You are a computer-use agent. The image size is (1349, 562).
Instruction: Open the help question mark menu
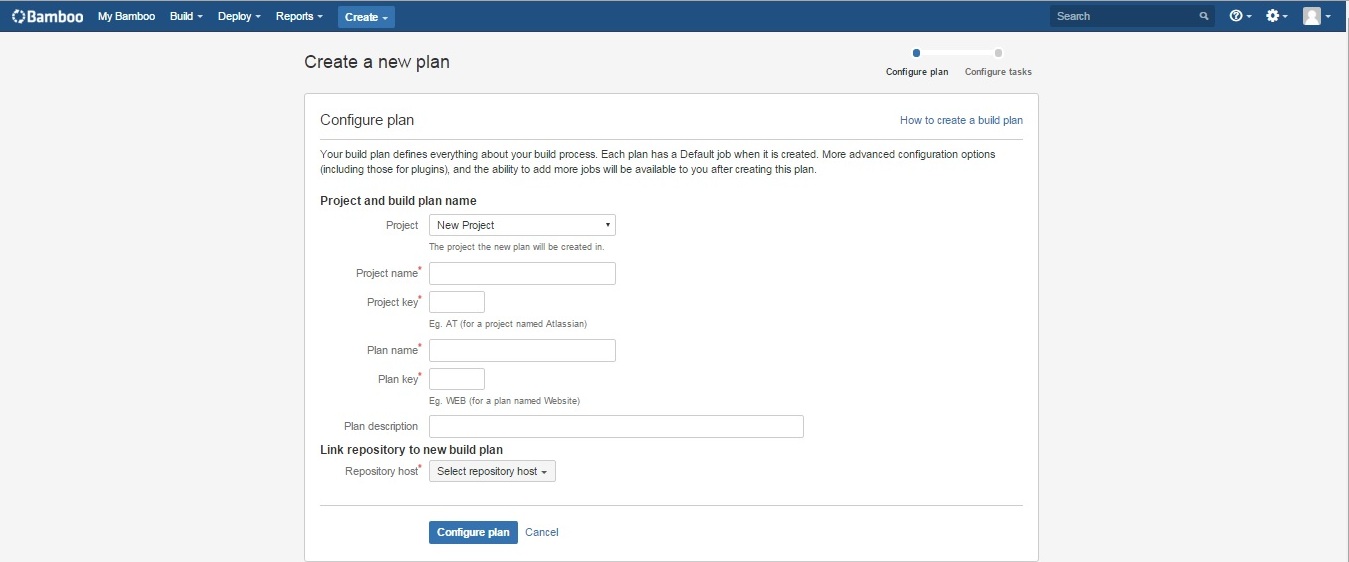coord(1240,16)
